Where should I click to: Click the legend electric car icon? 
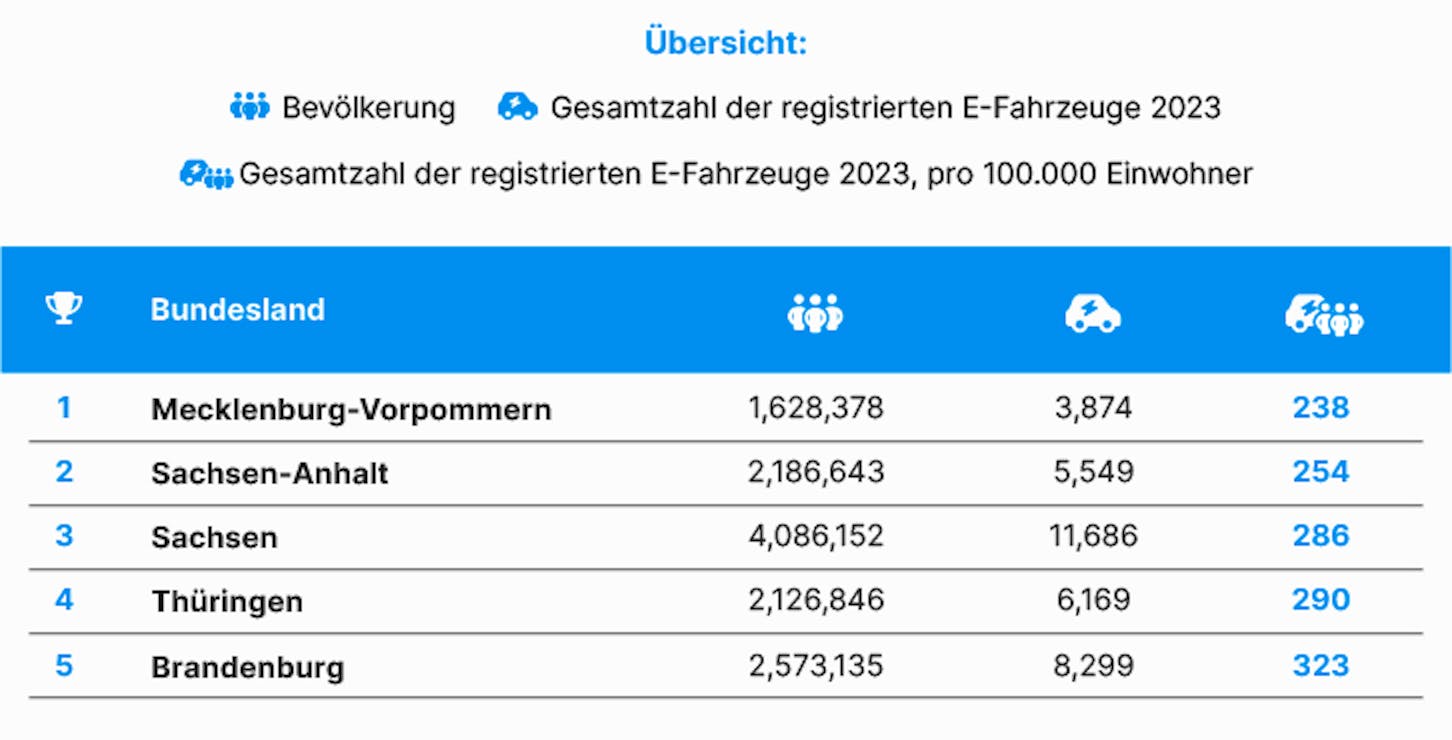(518, 106)
